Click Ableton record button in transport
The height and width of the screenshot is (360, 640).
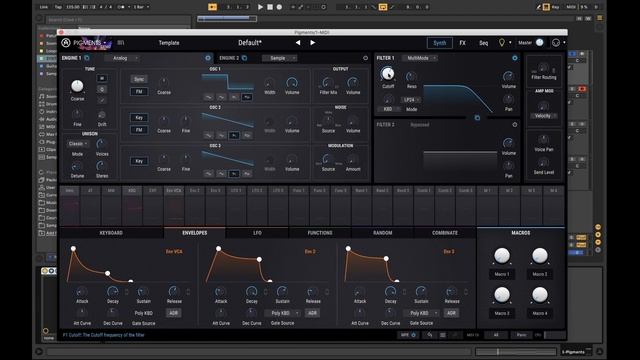[x=279, y=7]
